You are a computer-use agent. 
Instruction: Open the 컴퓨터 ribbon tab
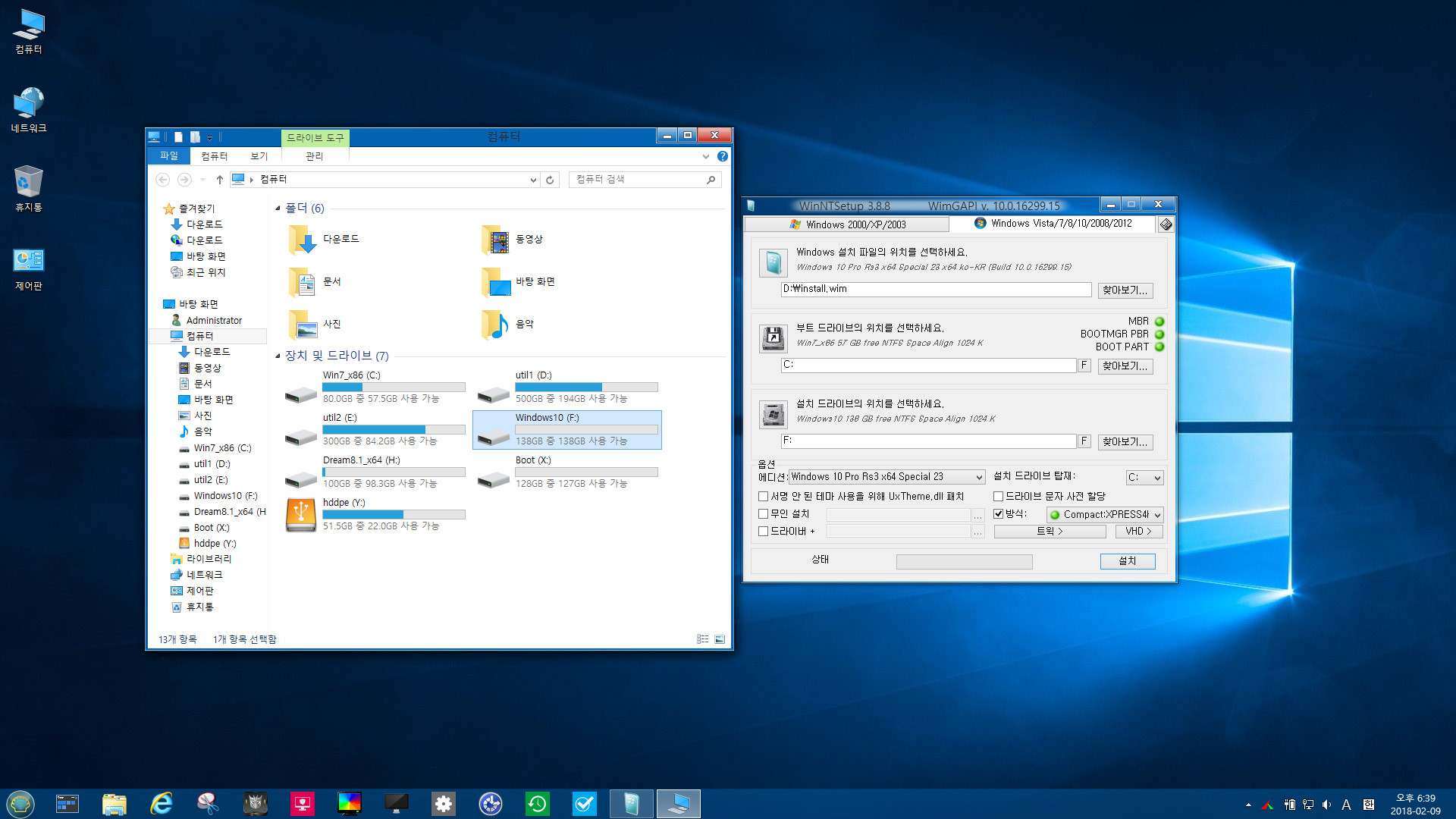[x=215, y=156]
